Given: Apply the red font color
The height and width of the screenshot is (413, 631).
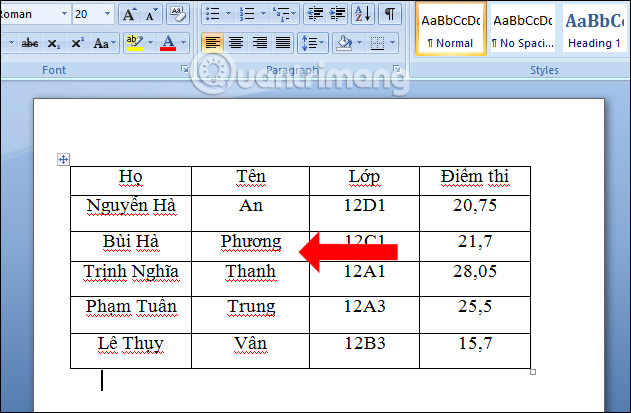Looking at the screenshot, I should (x=168, y=43).
